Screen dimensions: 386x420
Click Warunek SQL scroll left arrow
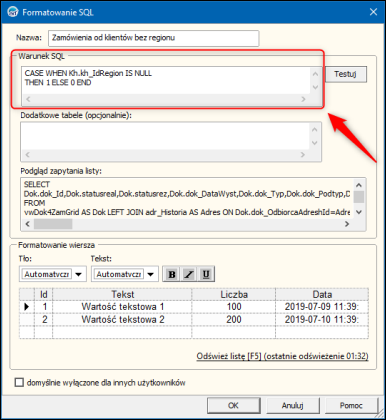pyautogui.click(x=28, y=99)
